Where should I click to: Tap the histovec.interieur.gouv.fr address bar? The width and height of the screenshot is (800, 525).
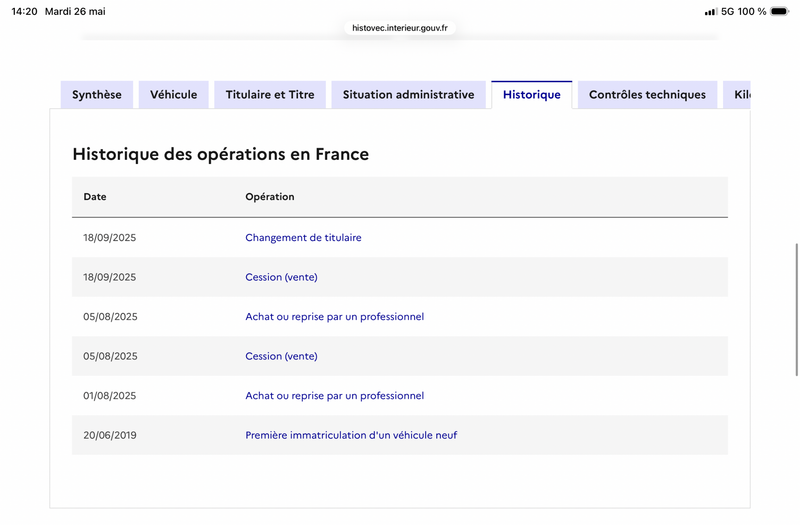400,28
